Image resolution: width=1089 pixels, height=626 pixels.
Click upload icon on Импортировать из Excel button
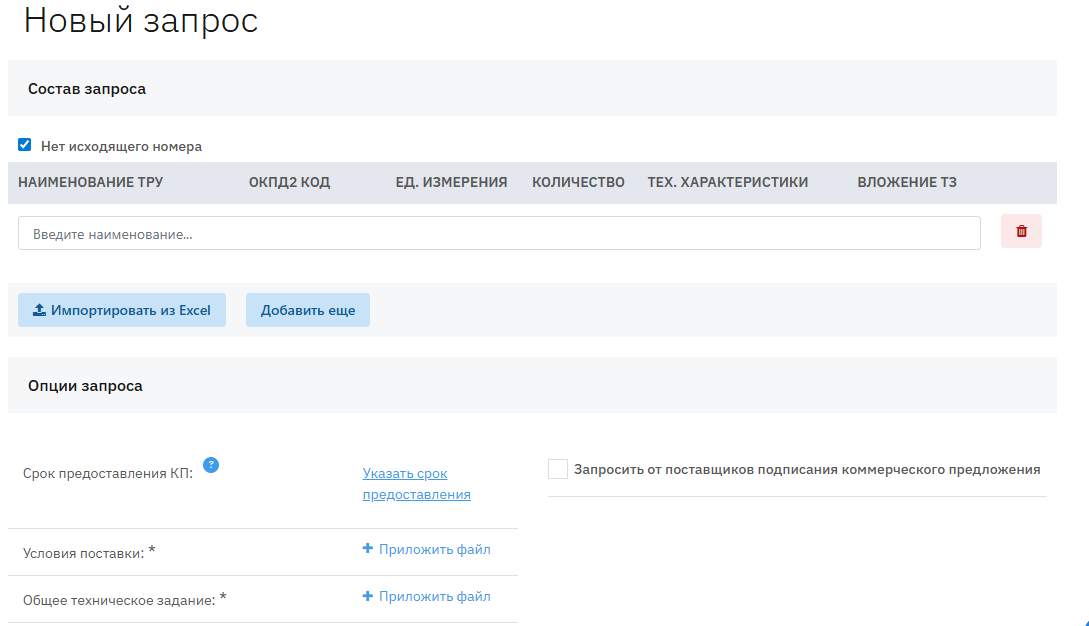click(40, 310)
